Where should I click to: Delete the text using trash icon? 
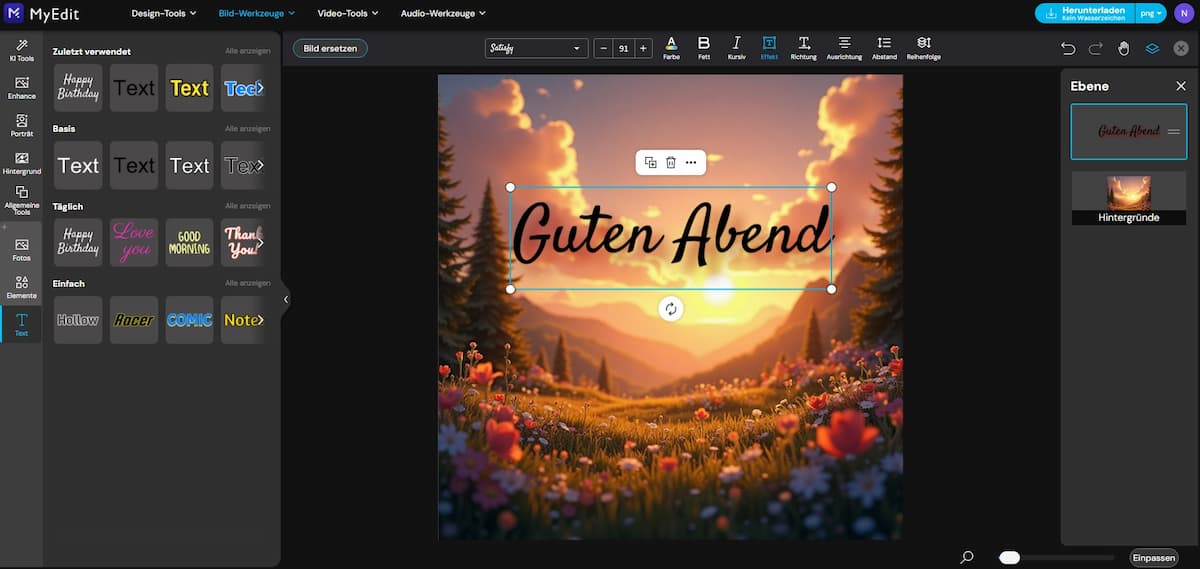(x=671, y=162)
